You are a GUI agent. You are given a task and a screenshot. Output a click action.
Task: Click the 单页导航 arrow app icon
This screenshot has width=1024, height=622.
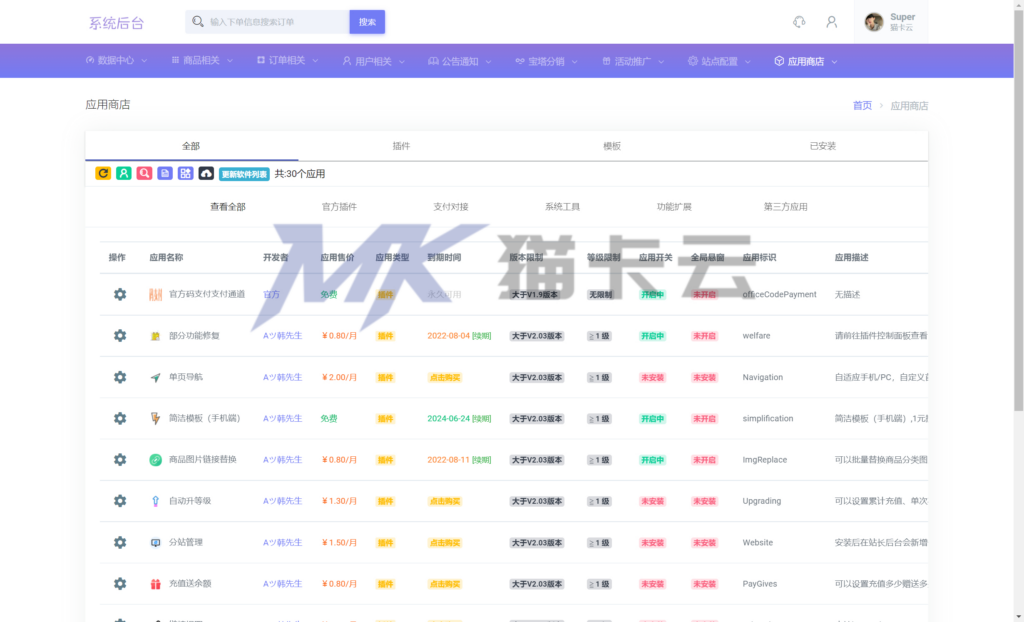click(x=155, y=377)
